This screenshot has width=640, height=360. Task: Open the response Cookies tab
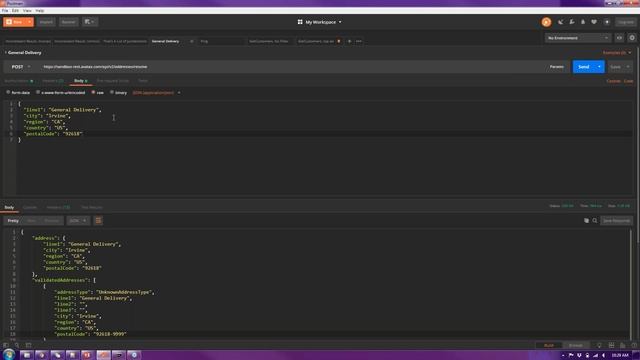[x=30, y=207]
